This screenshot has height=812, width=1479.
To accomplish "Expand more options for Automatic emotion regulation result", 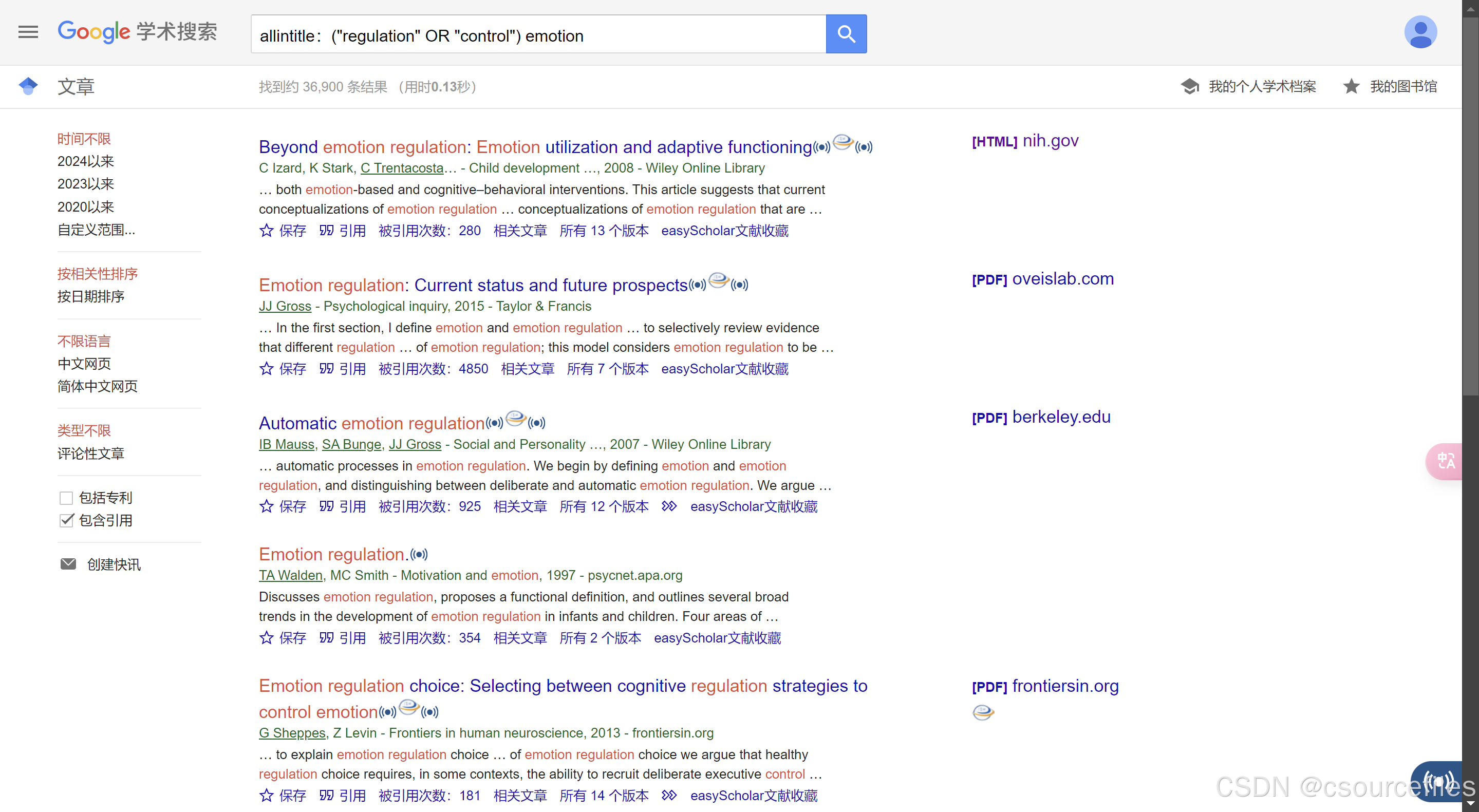I will point(669,507).
